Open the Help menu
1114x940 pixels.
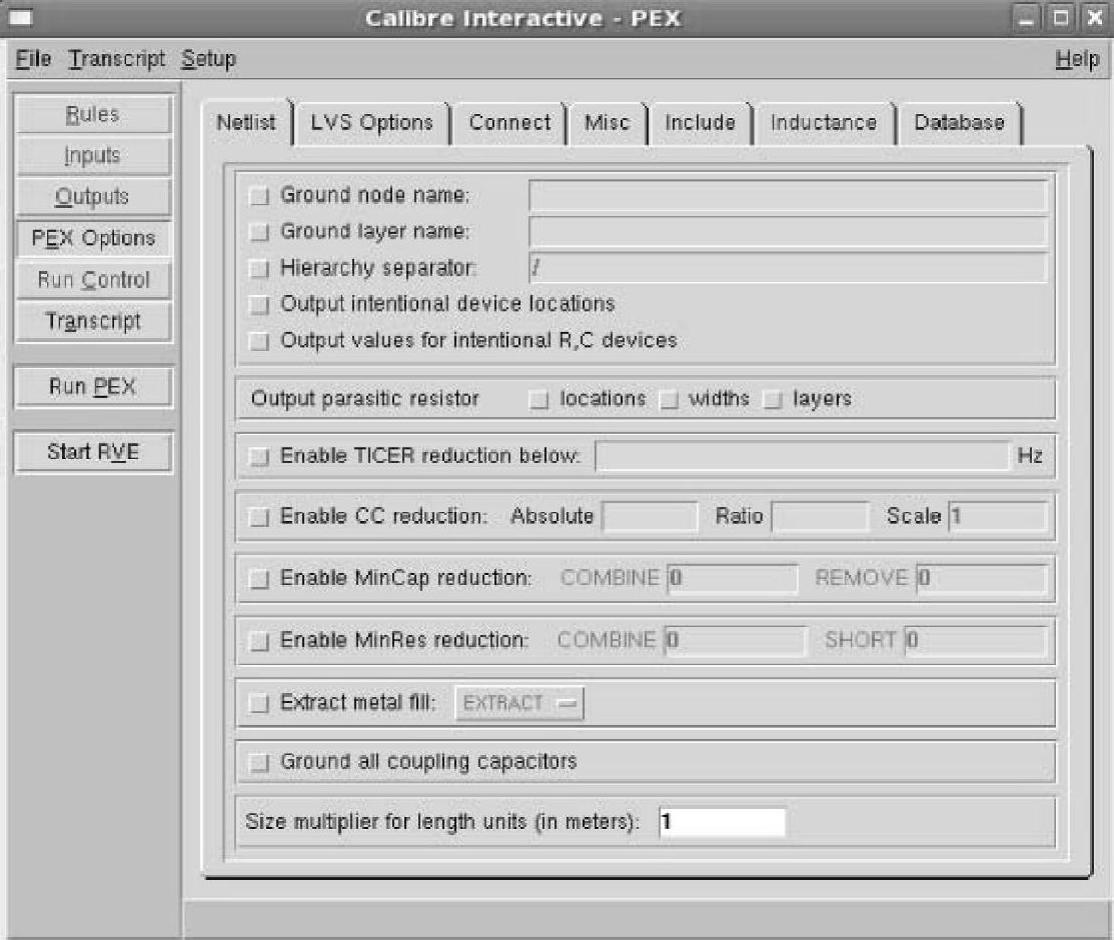pyautogui.click(x=1077, y=60)
